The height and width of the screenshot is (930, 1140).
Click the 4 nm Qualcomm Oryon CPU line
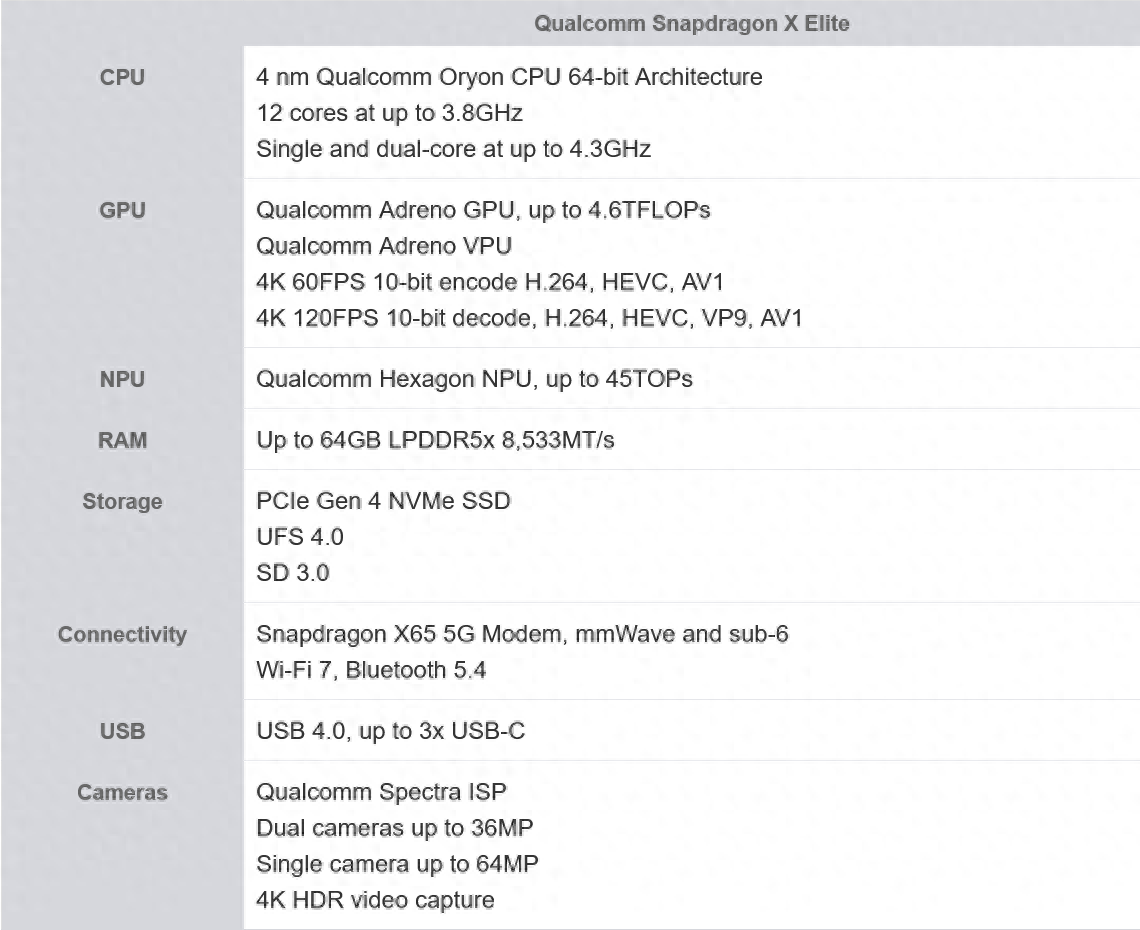click(509, 77)
